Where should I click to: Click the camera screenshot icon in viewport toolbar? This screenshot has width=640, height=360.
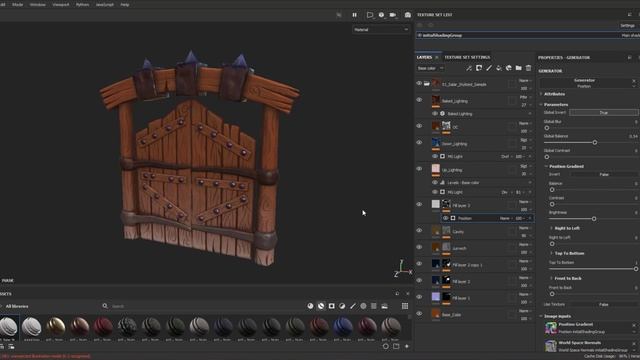point(407,15)
